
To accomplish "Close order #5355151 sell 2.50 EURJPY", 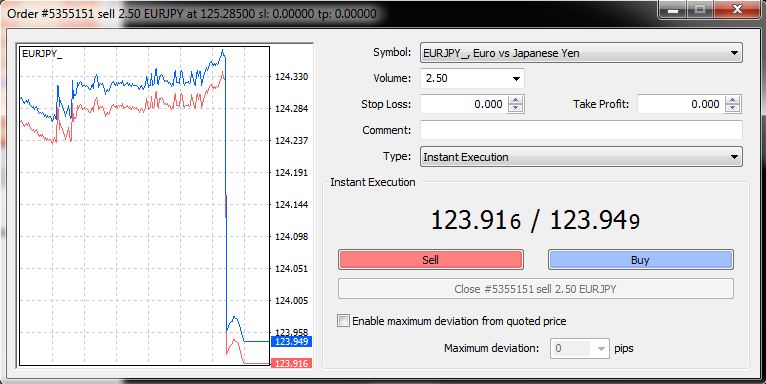I will pyautogui.click(x=535, y=289).
